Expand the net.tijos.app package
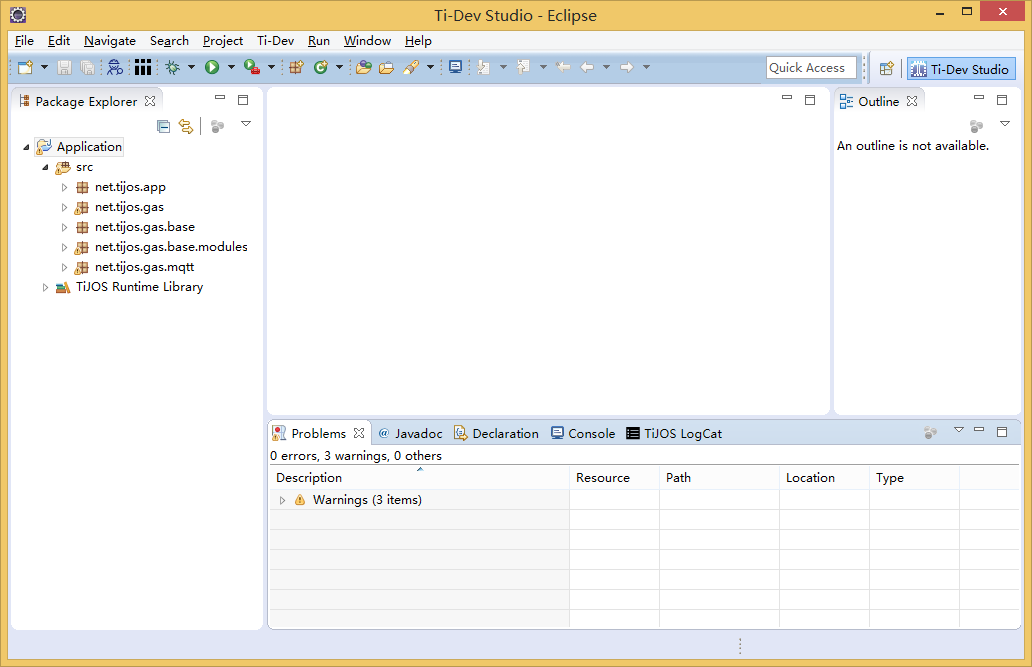The image size is (1032, 667). click(x=64, y=188)
